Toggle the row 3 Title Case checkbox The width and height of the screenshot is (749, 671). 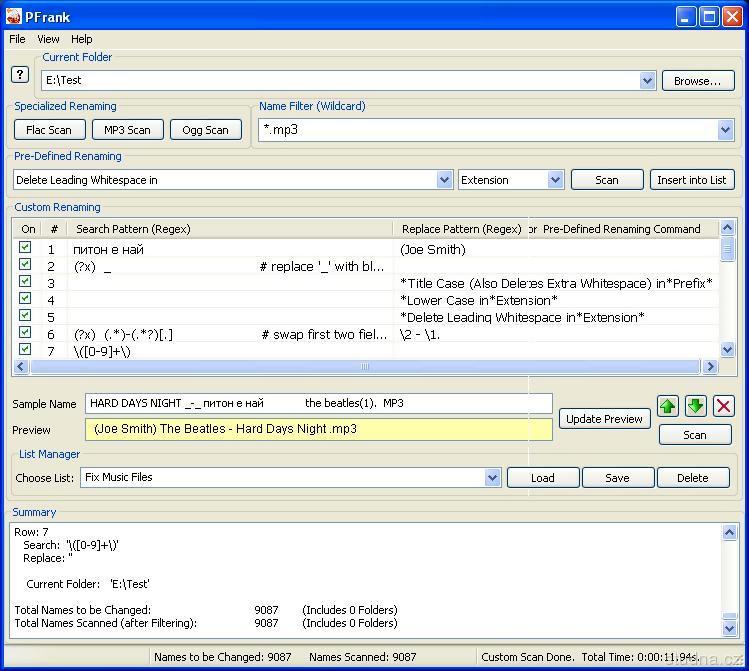26,282
